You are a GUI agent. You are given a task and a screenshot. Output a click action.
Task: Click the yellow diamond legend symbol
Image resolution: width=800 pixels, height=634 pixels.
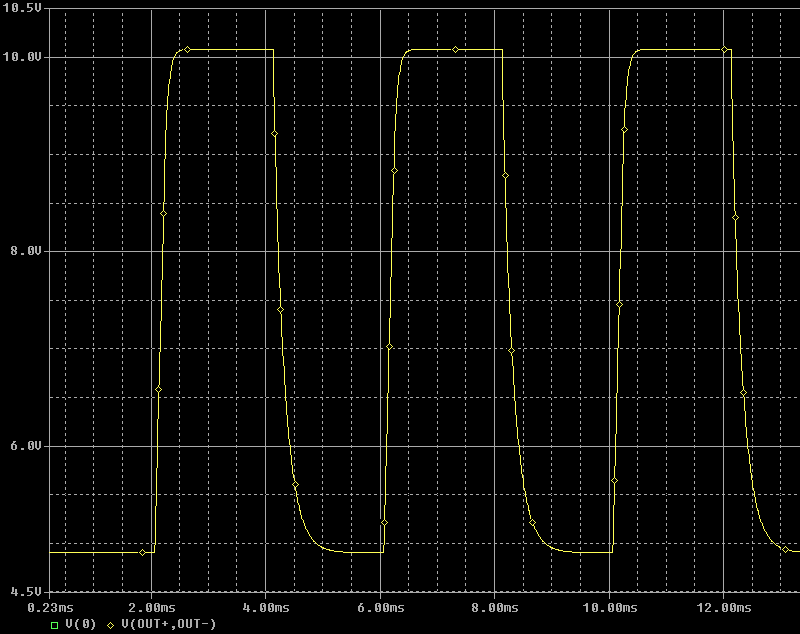pos(111,625)
